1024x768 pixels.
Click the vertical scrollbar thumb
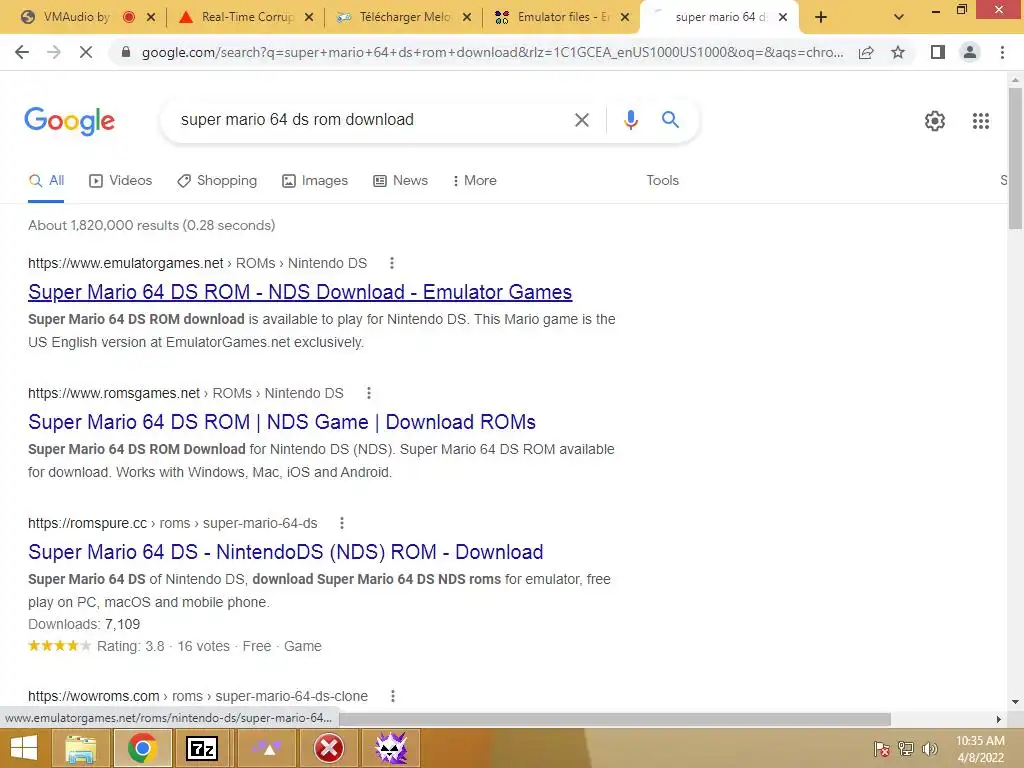(x=1015, y=157)
